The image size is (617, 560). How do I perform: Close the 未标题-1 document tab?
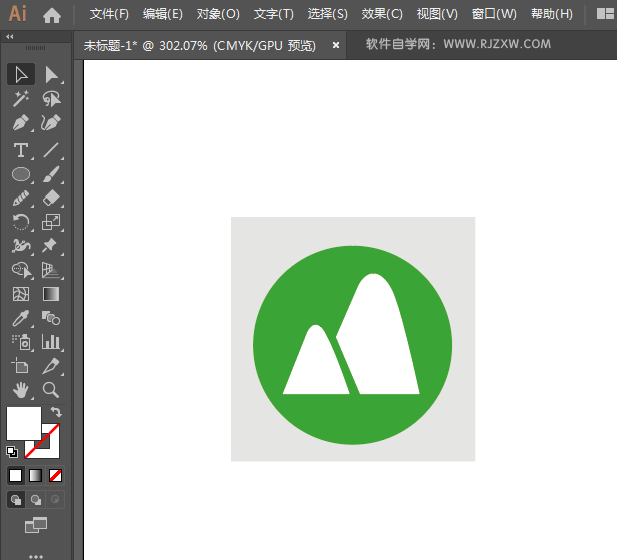(x=336, y=45)
